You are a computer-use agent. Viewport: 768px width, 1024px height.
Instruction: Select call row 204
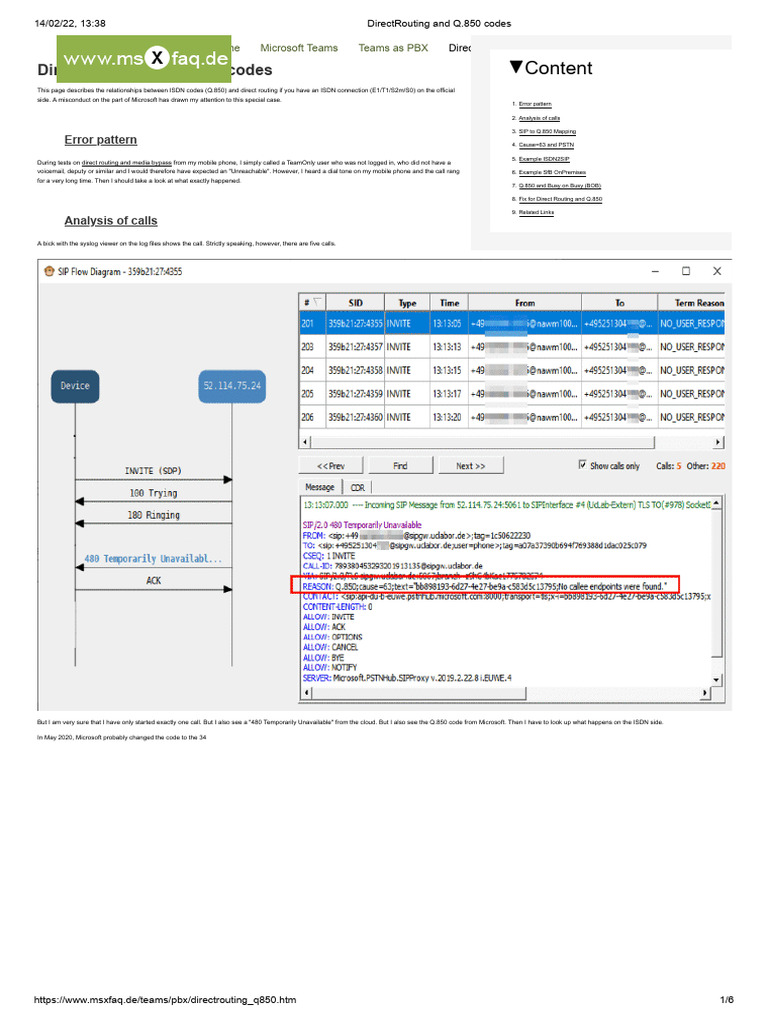512,370
